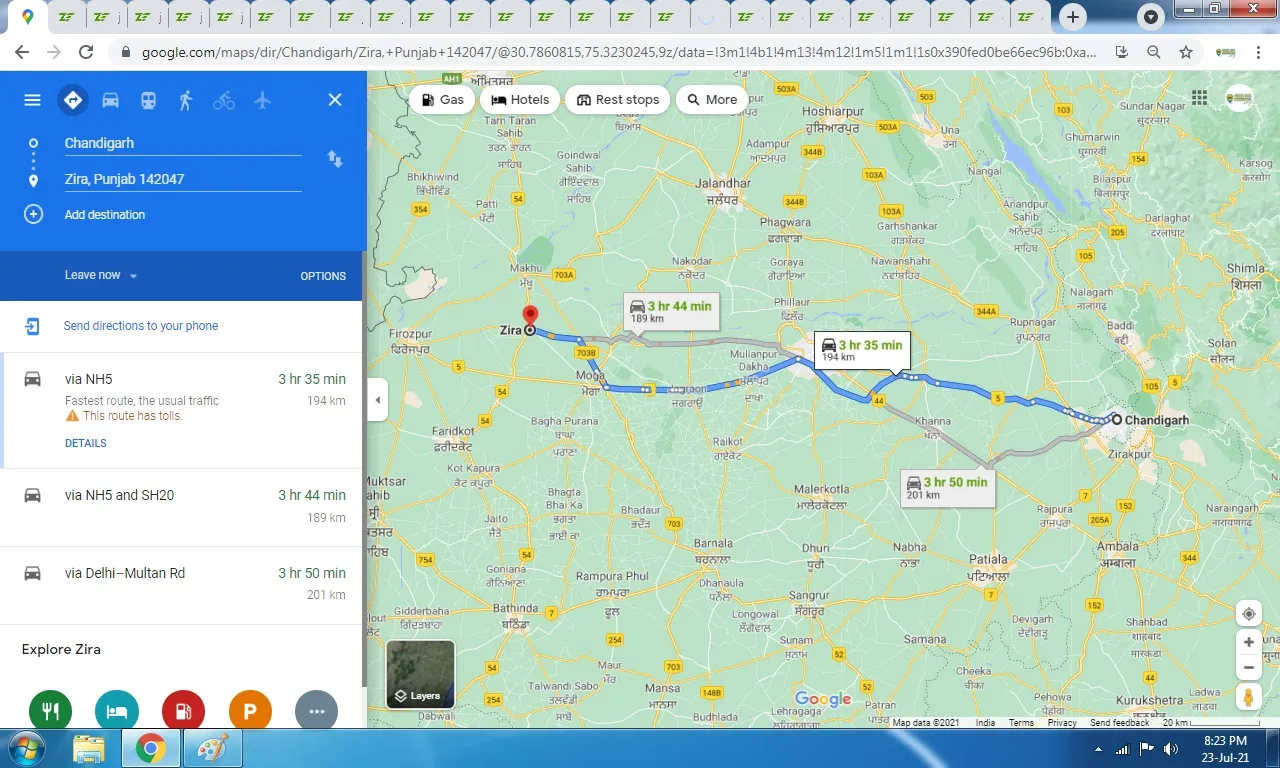Select route via Delhi–Multan Rd
This screenshot has height=768, width=1280.
(181, 586)
